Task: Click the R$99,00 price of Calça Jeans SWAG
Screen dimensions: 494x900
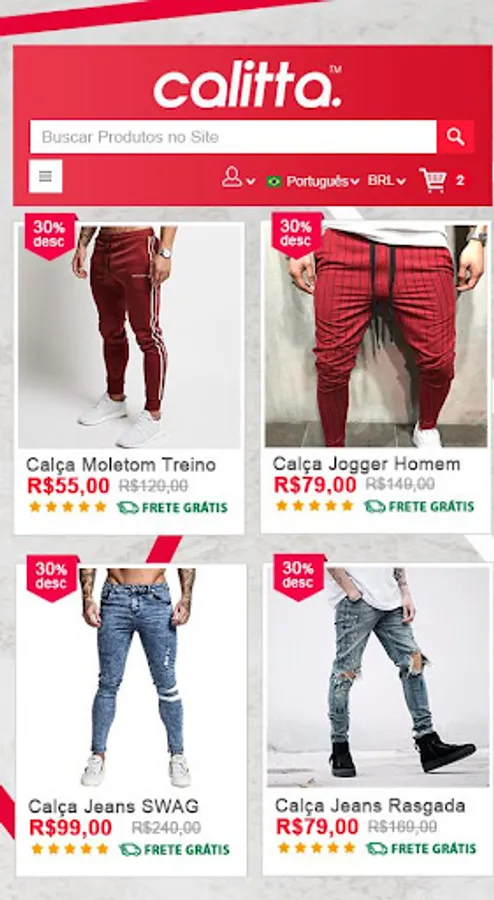Action: 71,828
